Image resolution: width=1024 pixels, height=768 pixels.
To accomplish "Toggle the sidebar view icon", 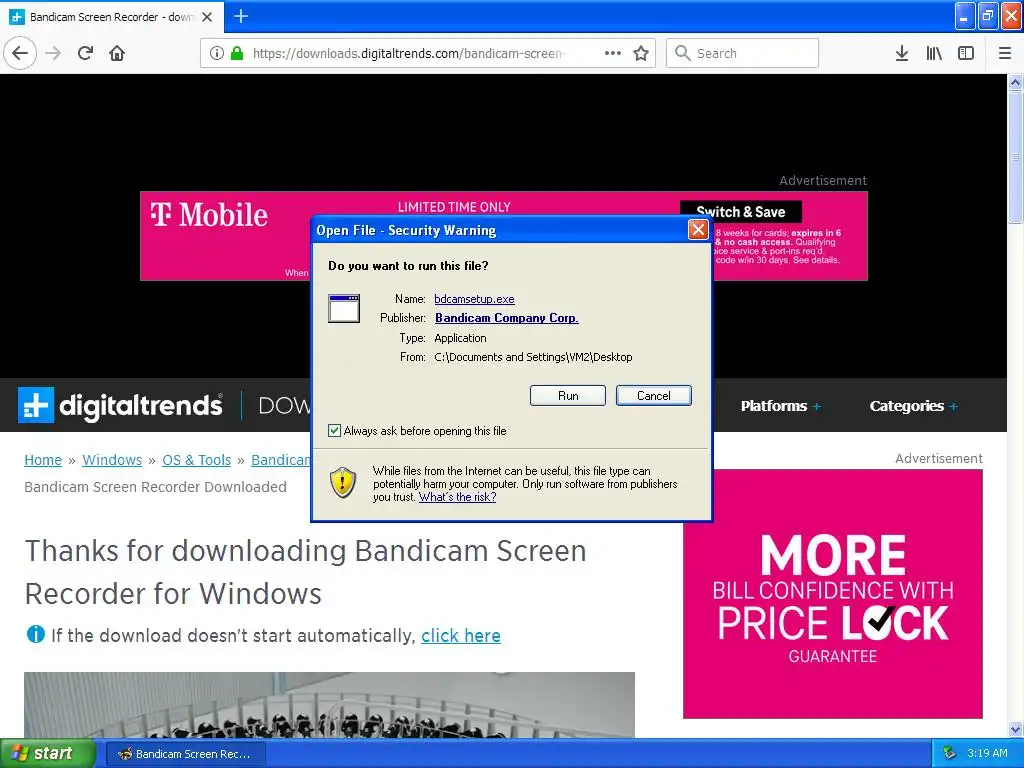I will [x=966, y=53].
